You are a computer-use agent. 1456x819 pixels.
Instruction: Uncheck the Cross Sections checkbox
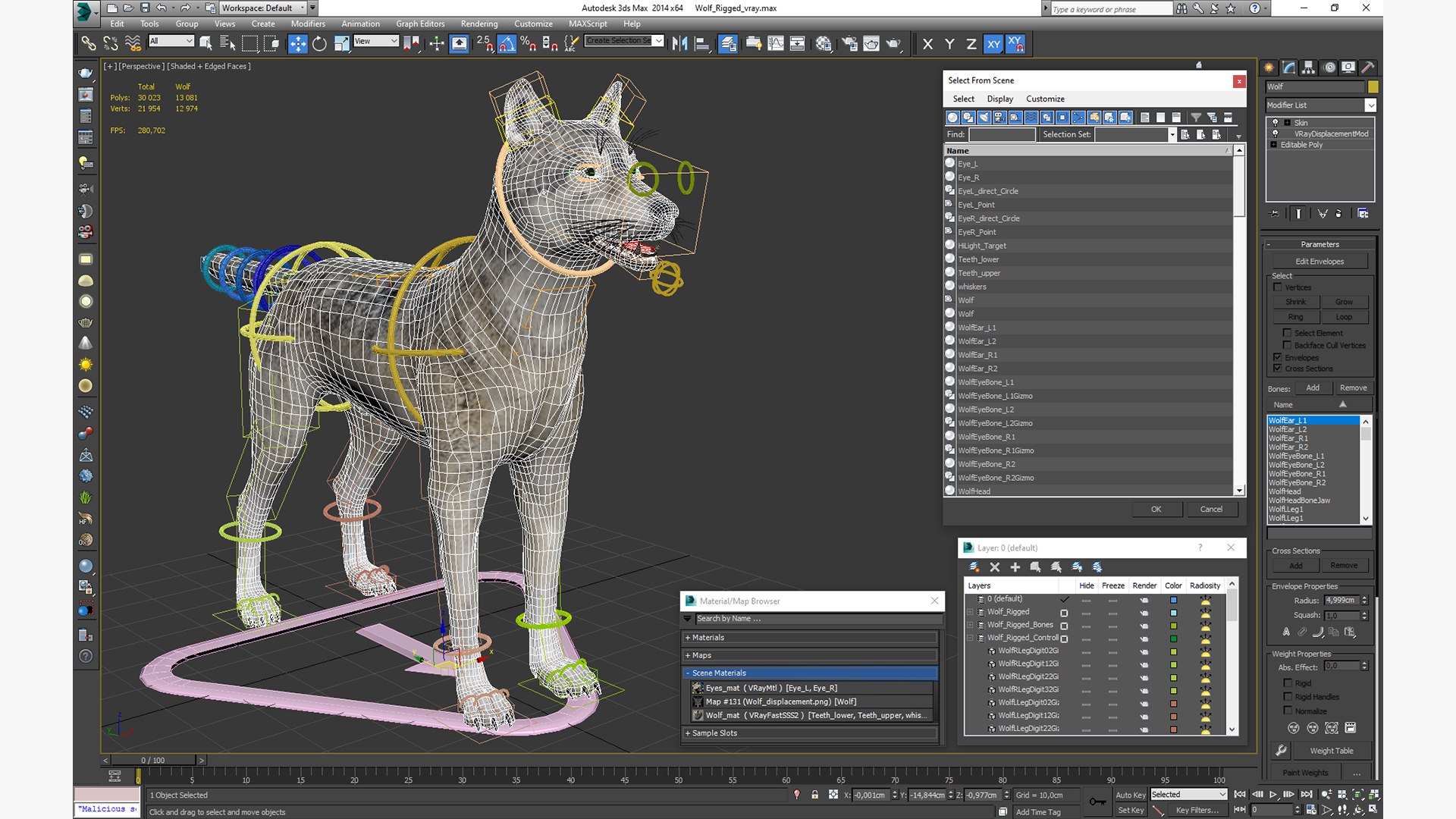[x=1278, y=369]
